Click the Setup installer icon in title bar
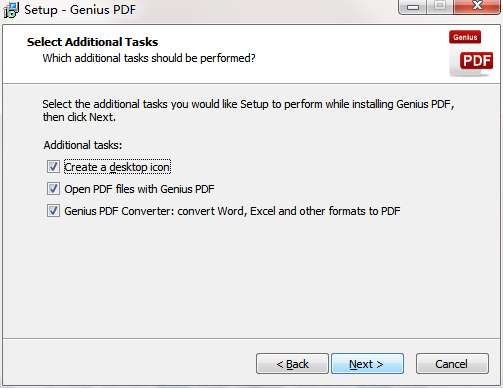 click(11, 10)
